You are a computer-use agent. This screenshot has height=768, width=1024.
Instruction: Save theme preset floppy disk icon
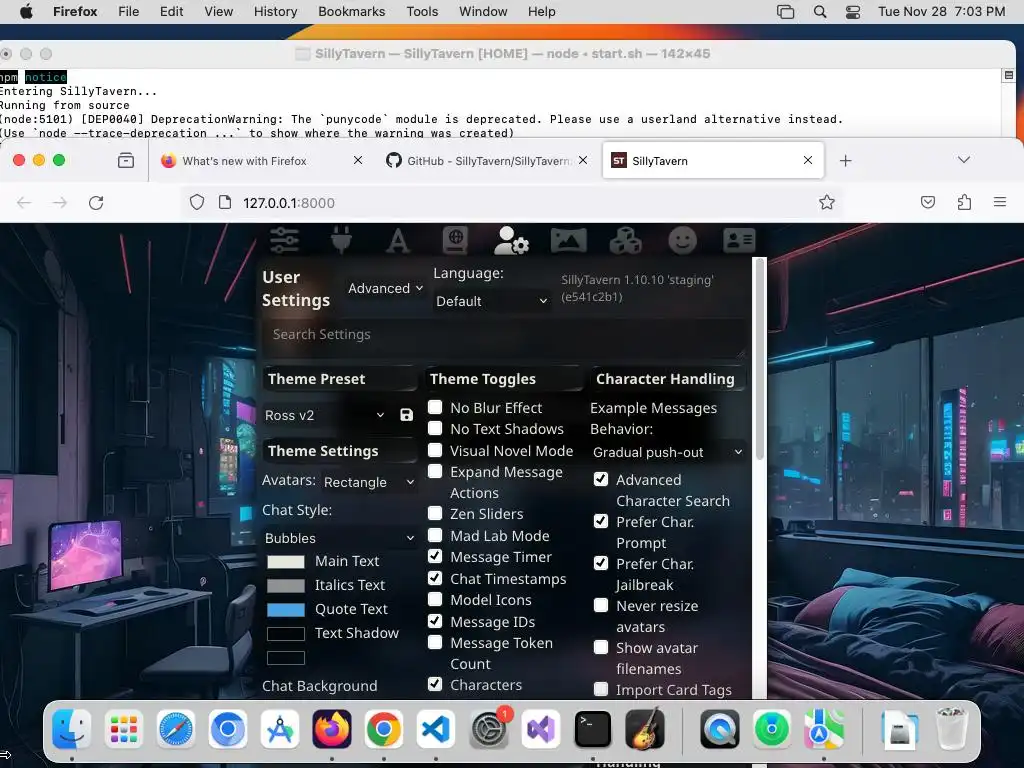tap(406, 415)
